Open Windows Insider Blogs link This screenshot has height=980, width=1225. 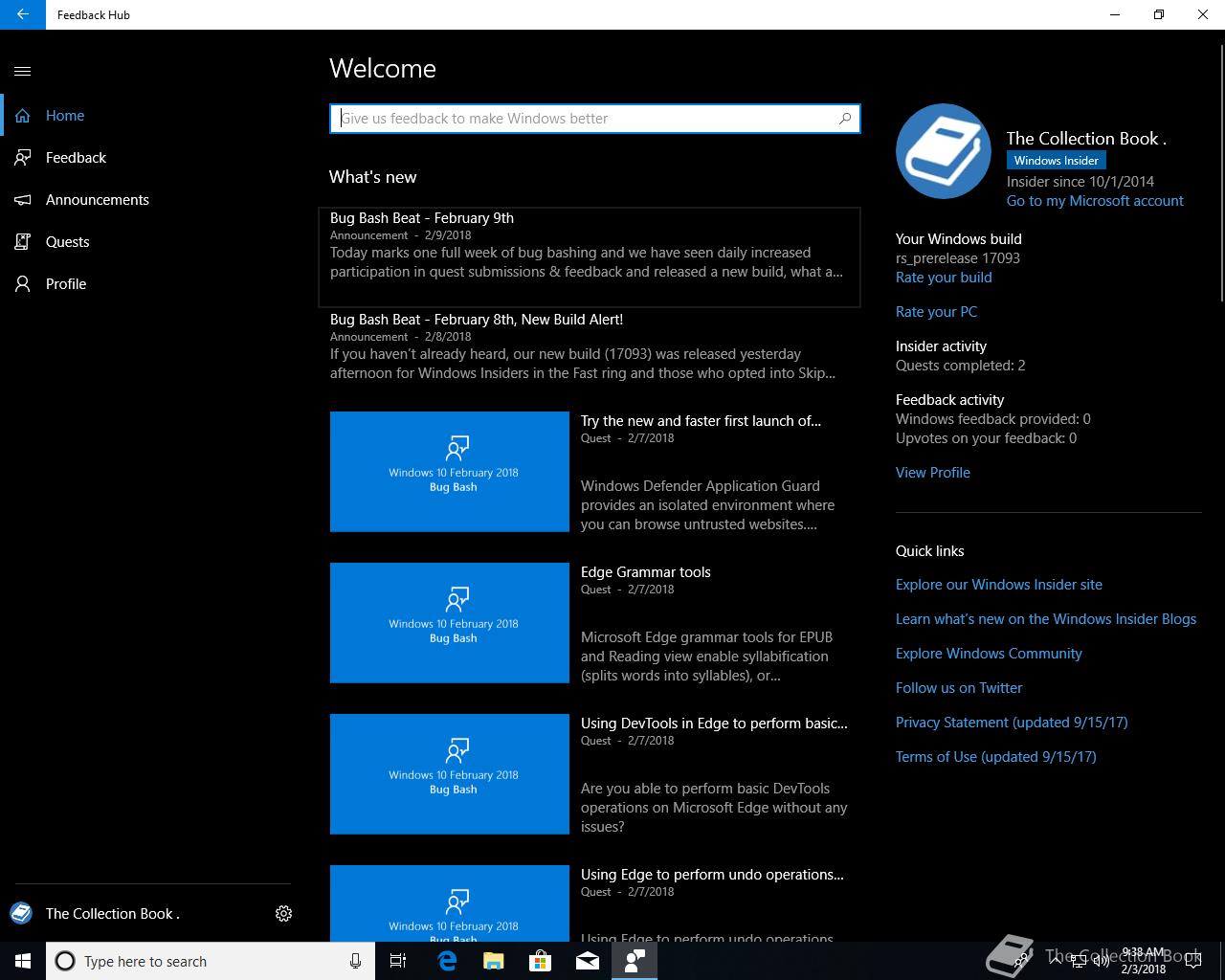(x=1046, y=619)
